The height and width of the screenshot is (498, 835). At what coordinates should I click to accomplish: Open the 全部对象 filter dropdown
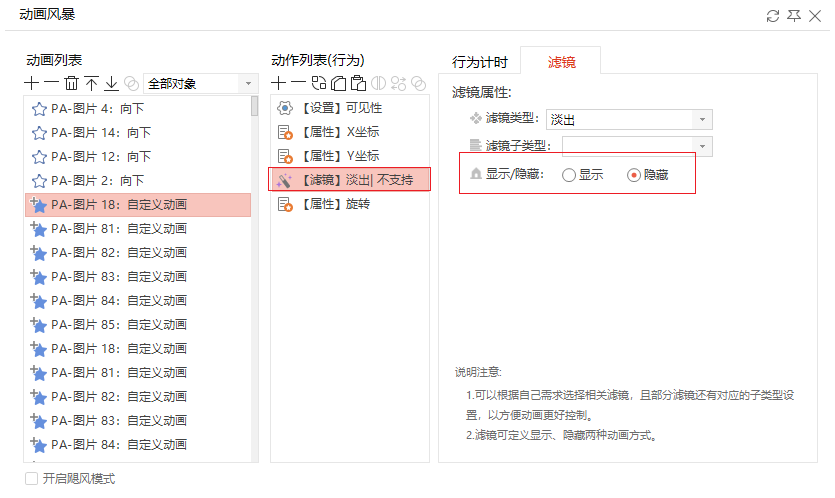coord(201,84)
